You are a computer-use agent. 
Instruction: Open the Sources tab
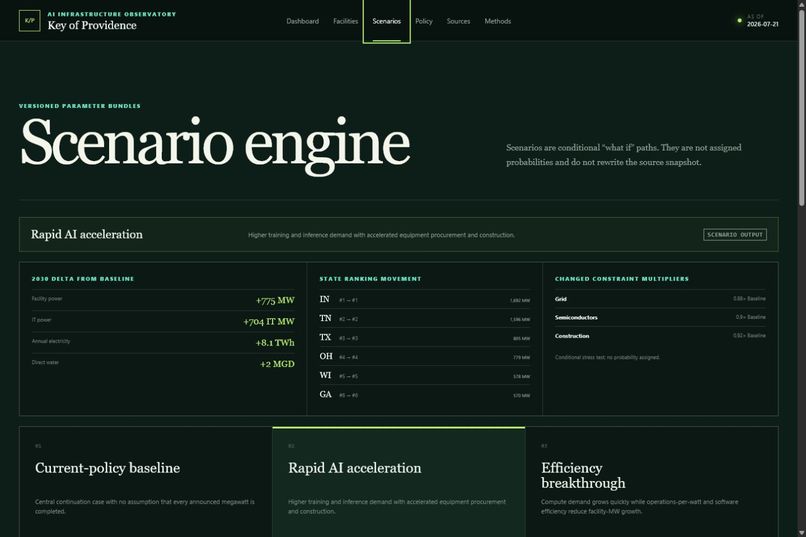pyautogui.click(x=458, y=21)
